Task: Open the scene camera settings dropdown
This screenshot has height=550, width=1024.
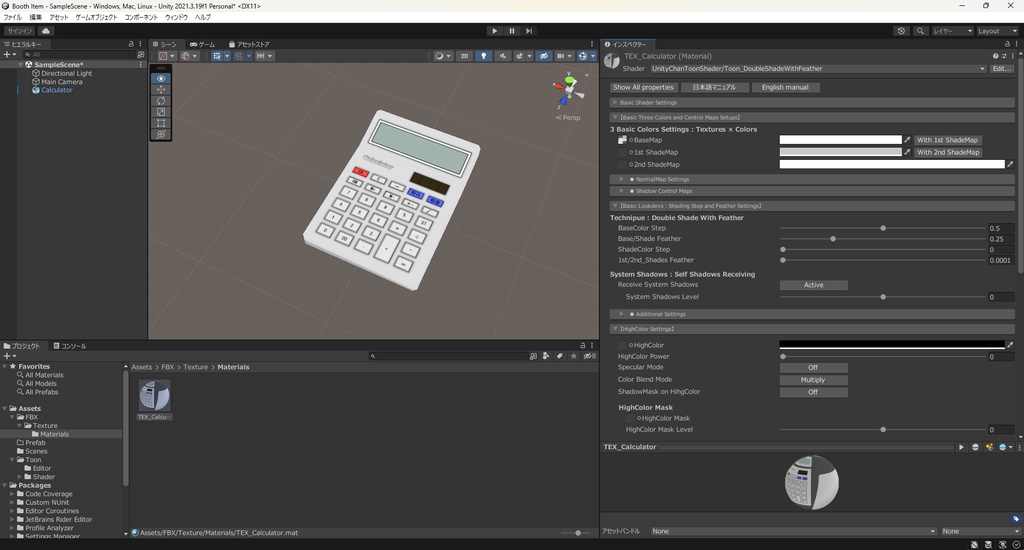Action: (564, 56)
